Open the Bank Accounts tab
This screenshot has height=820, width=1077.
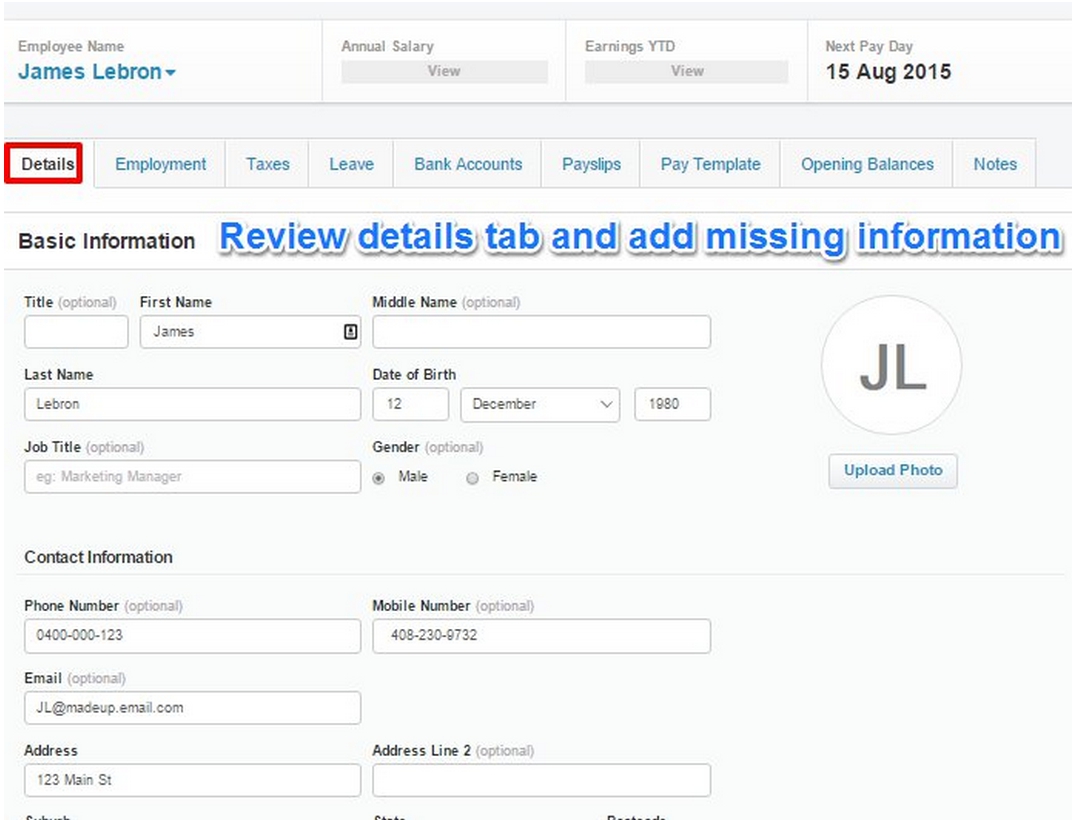(468, 165)
